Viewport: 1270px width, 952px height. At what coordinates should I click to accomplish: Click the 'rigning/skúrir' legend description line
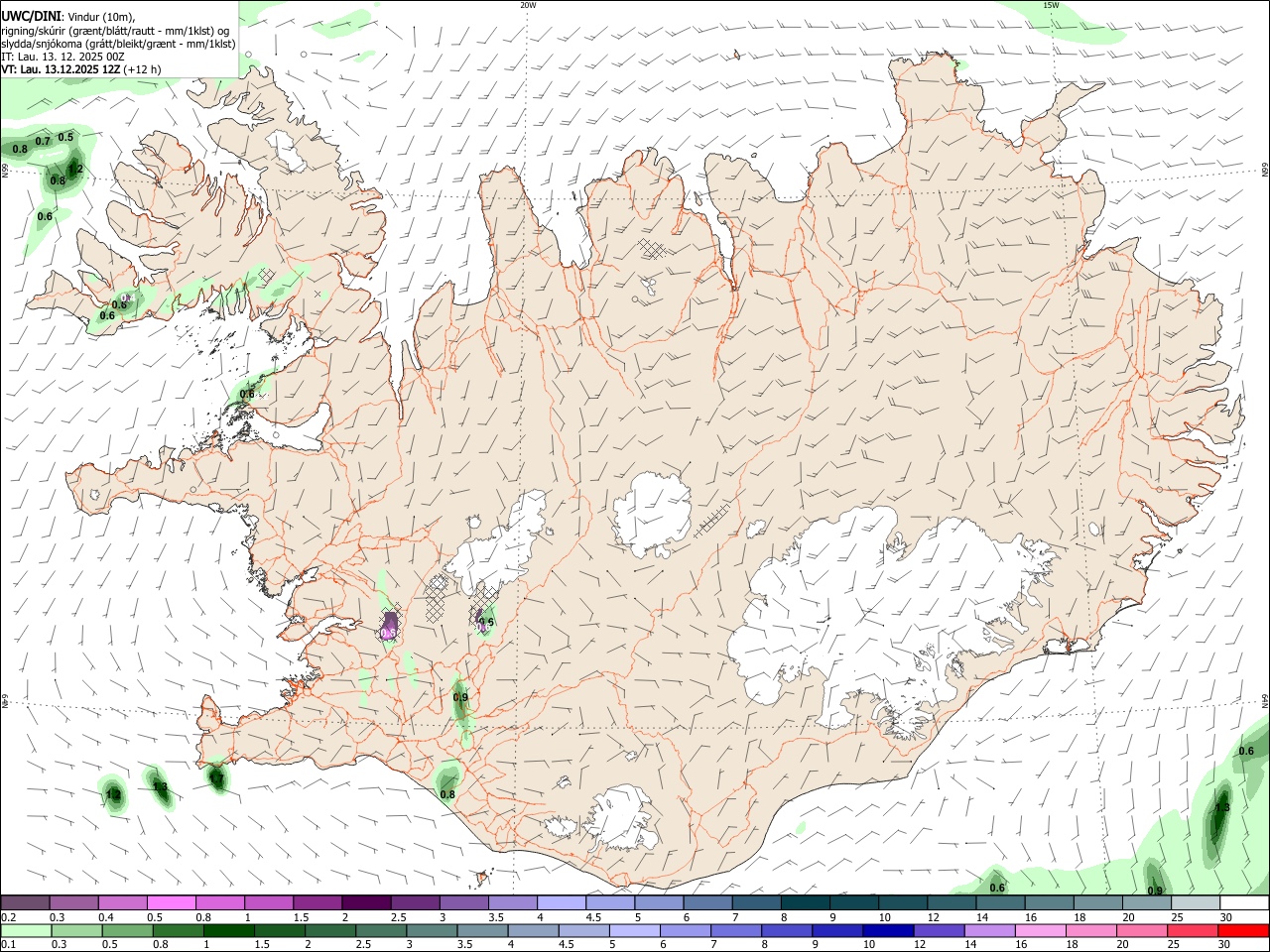(115, 31)
